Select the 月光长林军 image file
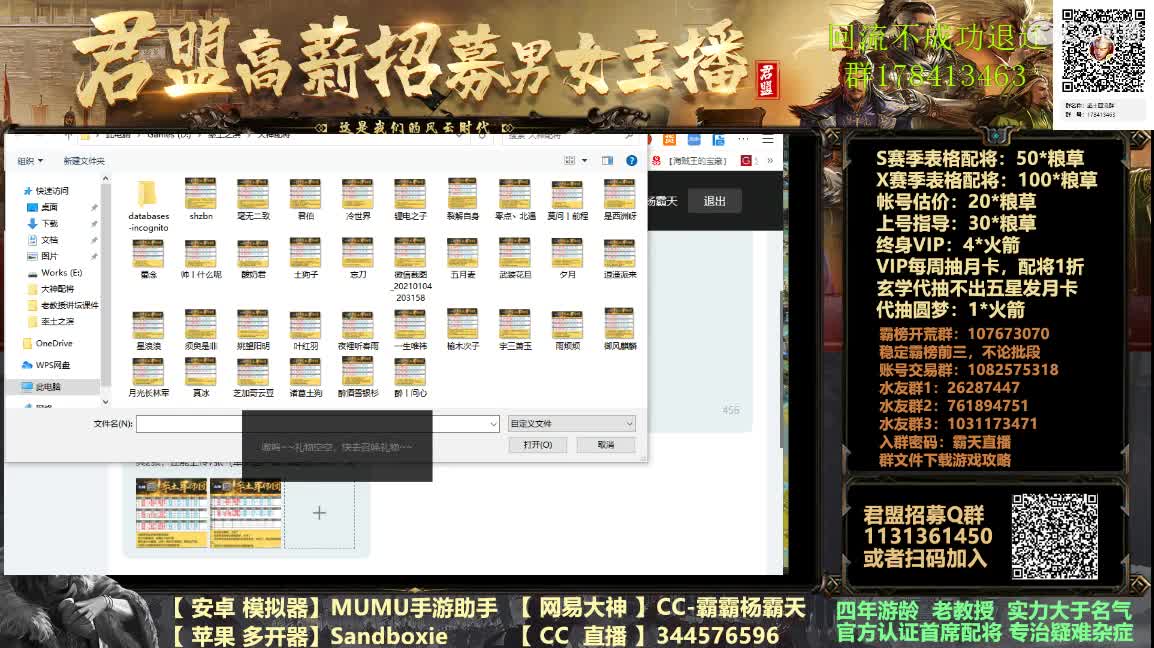Screen dimensions: 1154x648 [x=148, y=378]
